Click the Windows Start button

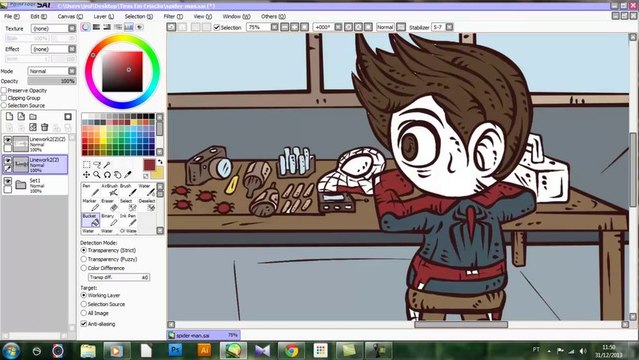point(11,351)
